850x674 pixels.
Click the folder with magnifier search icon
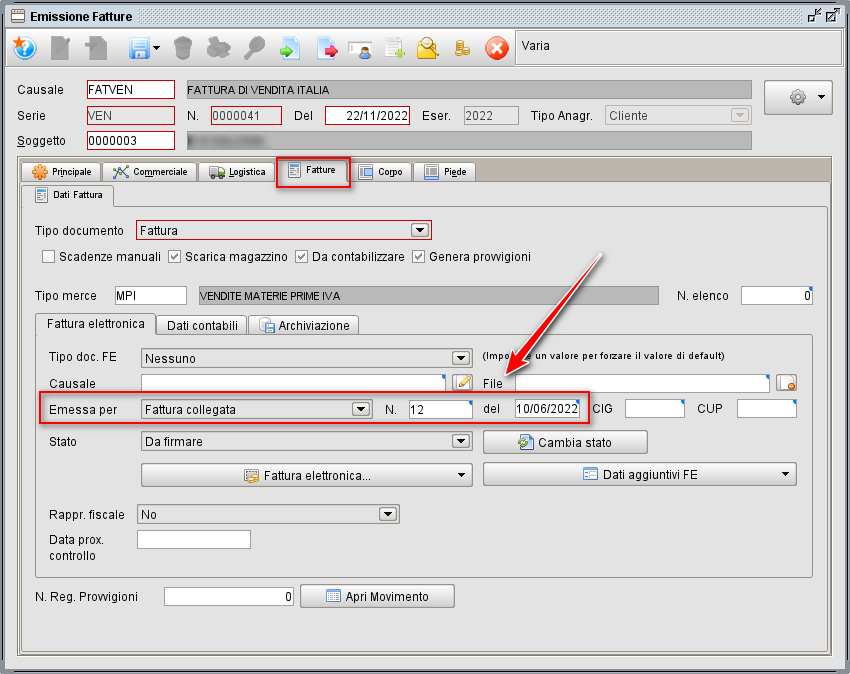pyautogui.click(x=428, y=48)
